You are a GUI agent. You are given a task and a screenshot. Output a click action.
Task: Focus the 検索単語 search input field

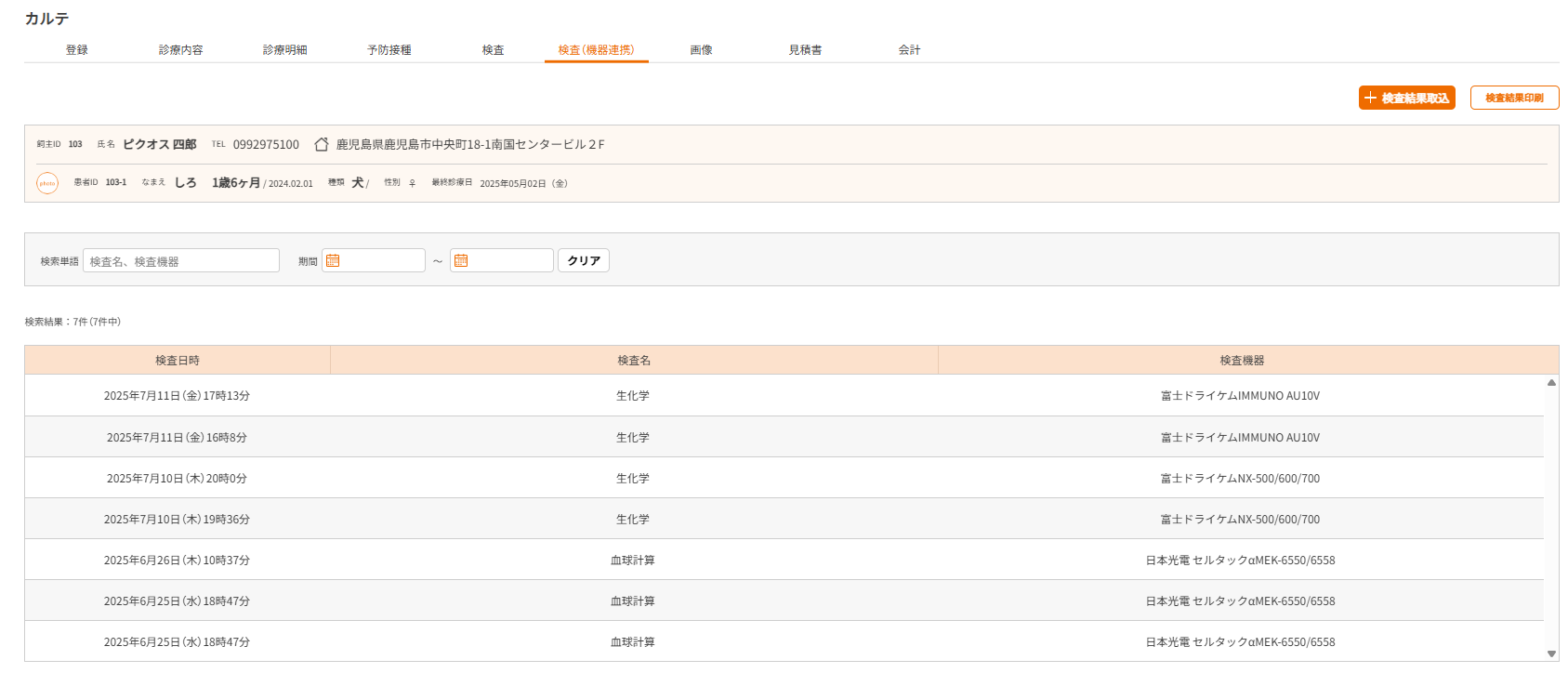(x=181, y=261)
